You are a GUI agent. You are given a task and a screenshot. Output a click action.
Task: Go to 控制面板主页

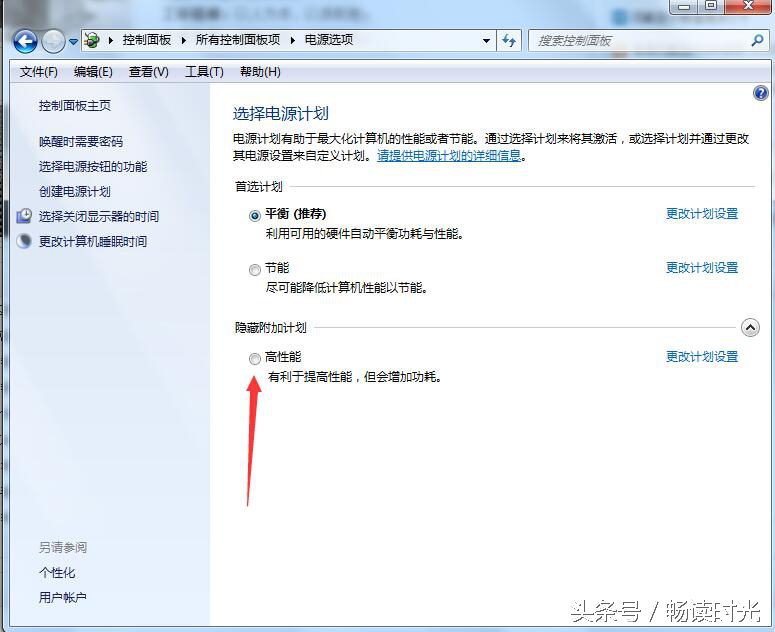(75, 105)
